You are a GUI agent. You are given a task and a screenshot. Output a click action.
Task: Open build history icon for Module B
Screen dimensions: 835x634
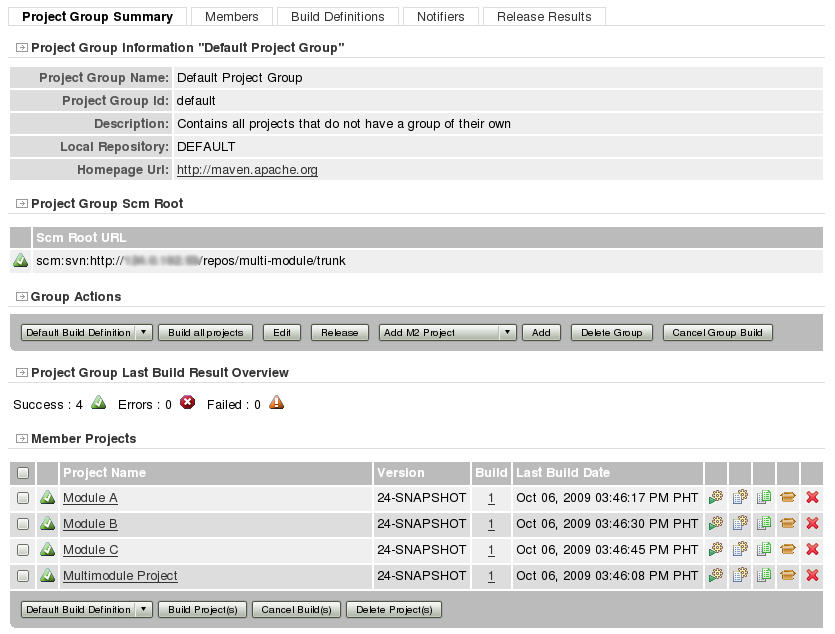pos(740,523)
